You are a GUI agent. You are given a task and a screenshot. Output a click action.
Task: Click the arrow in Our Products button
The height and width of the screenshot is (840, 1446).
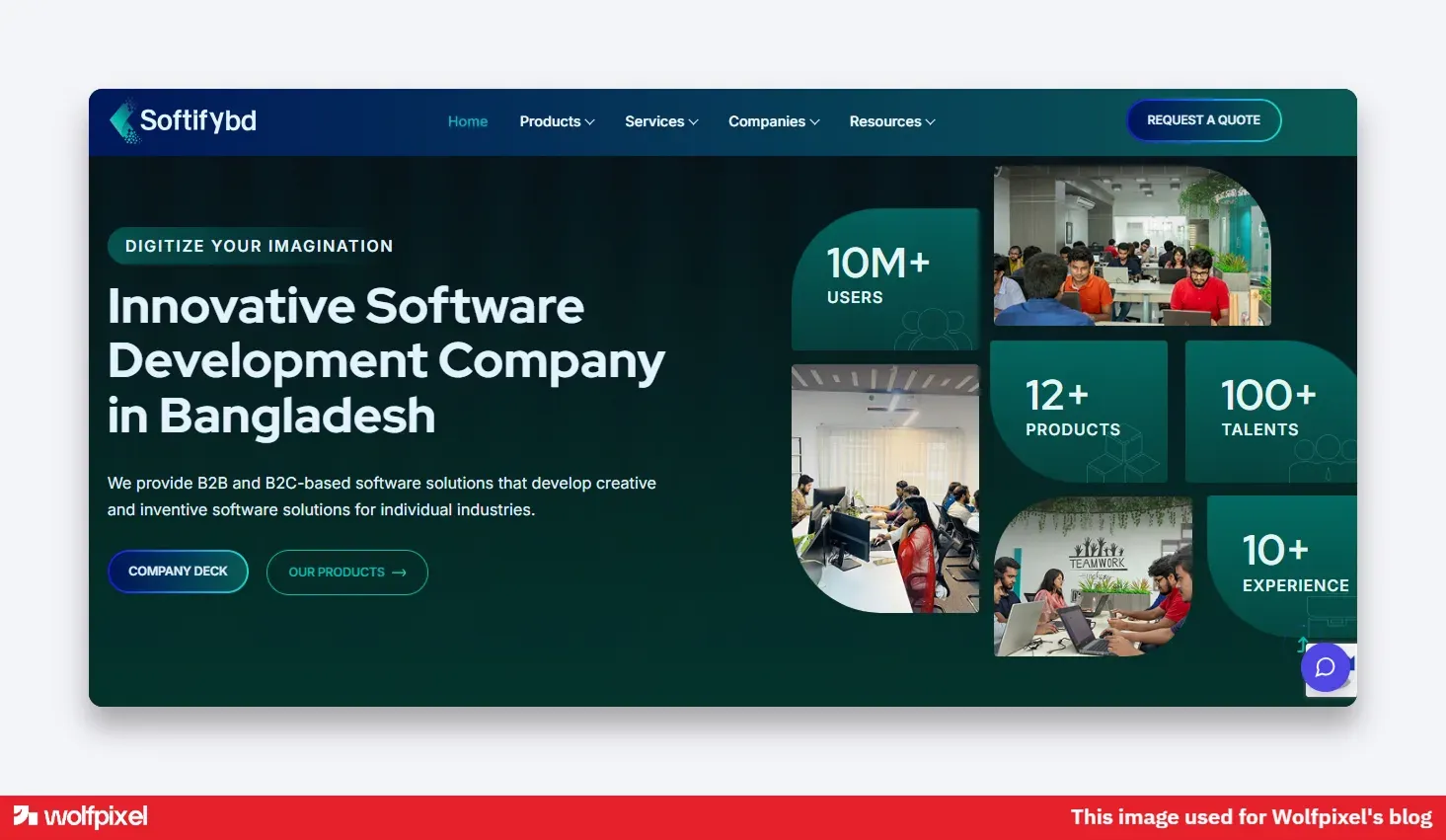pyautogui.click(x=399, y=573)
